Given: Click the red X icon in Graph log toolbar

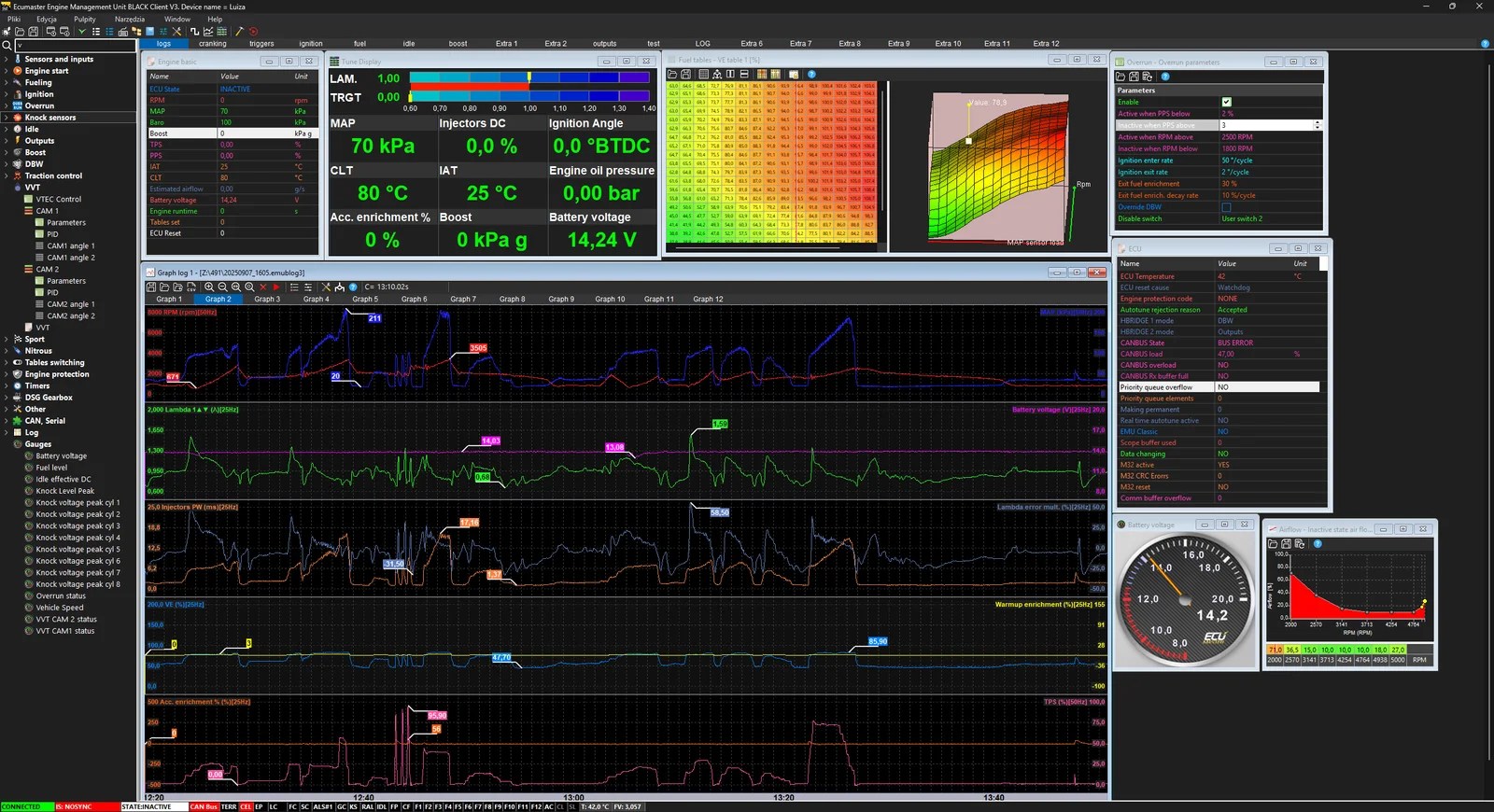Looking at the screenshot, I should click(263, 287).
